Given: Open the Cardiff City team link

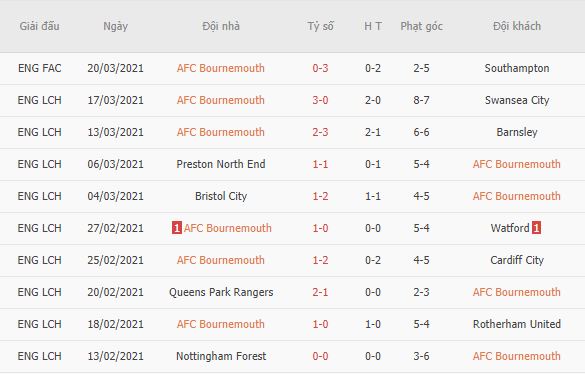Looking at the screenshot, I should click(517, 260).
